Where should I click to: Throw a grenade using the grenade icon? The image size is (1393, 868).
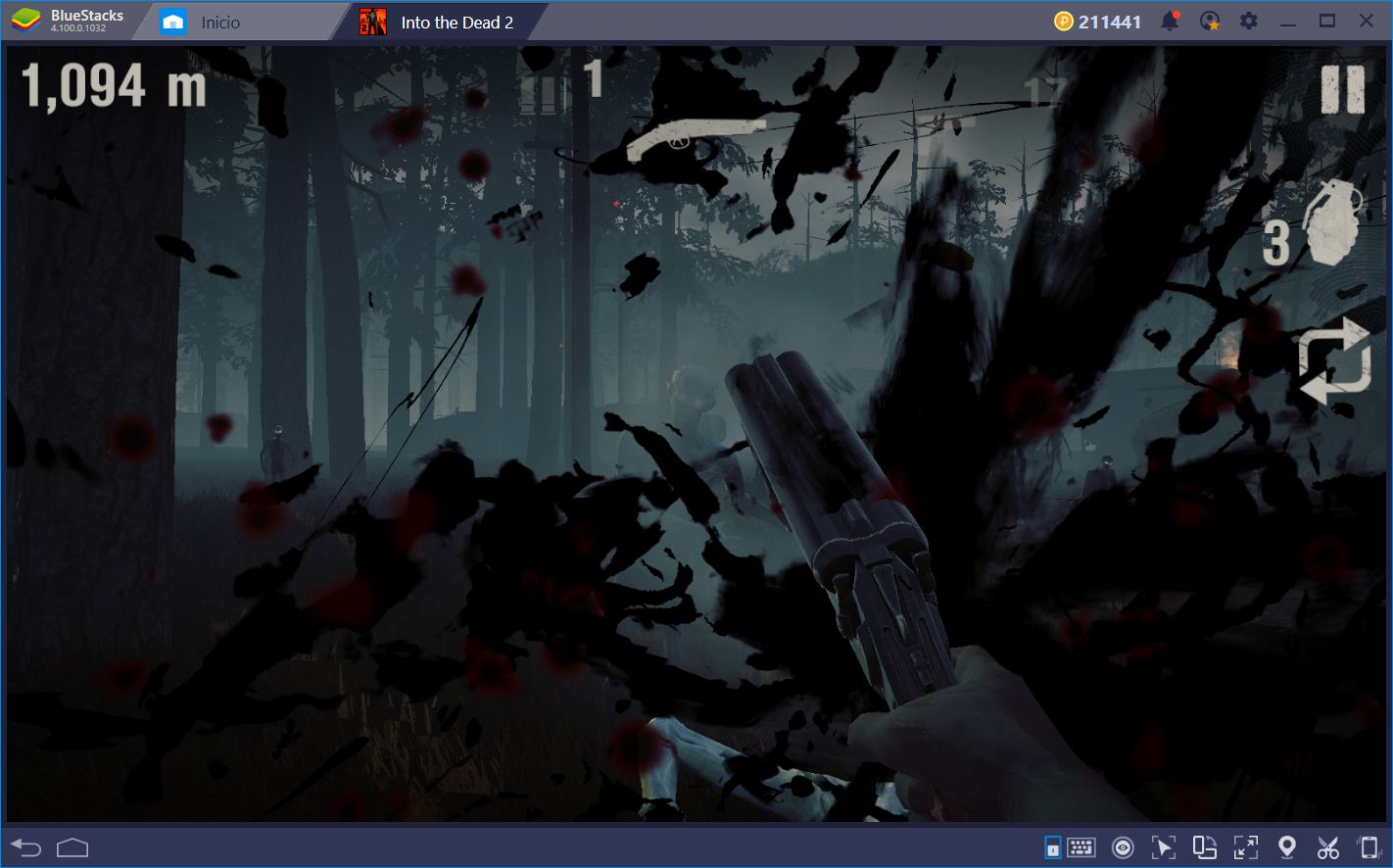tap(1334, 223)
